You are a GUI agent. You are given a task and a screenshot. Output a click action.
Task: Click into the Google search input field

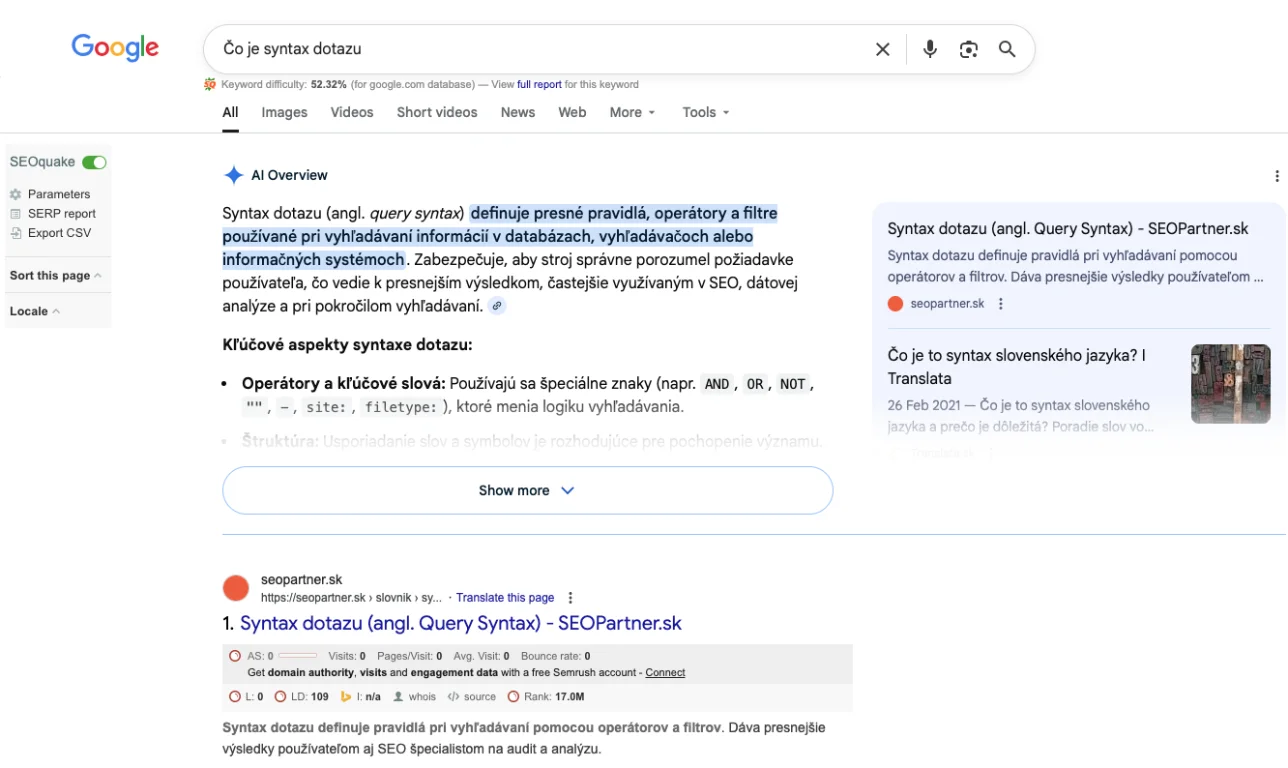click(x=530, y=49)
